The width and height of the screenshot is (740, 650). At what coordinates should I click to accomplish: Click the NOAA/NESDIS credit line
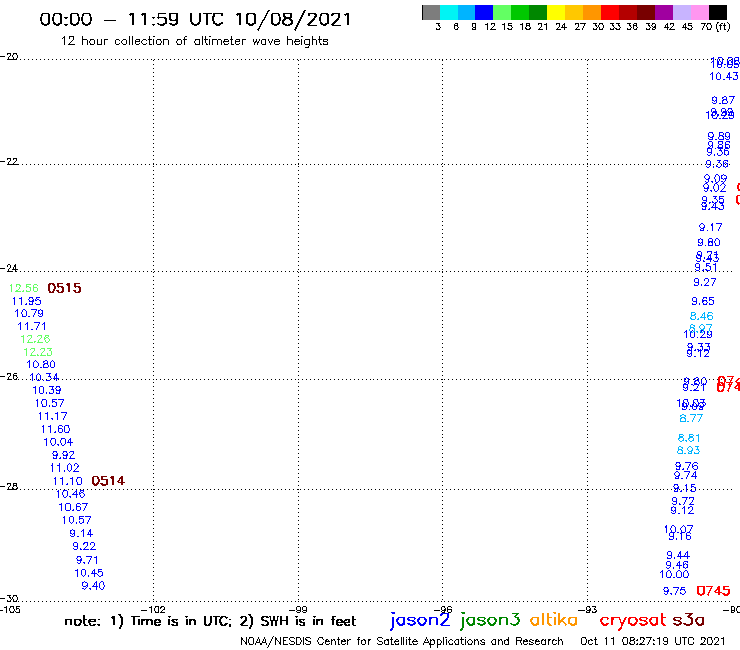tap(402, 641)
